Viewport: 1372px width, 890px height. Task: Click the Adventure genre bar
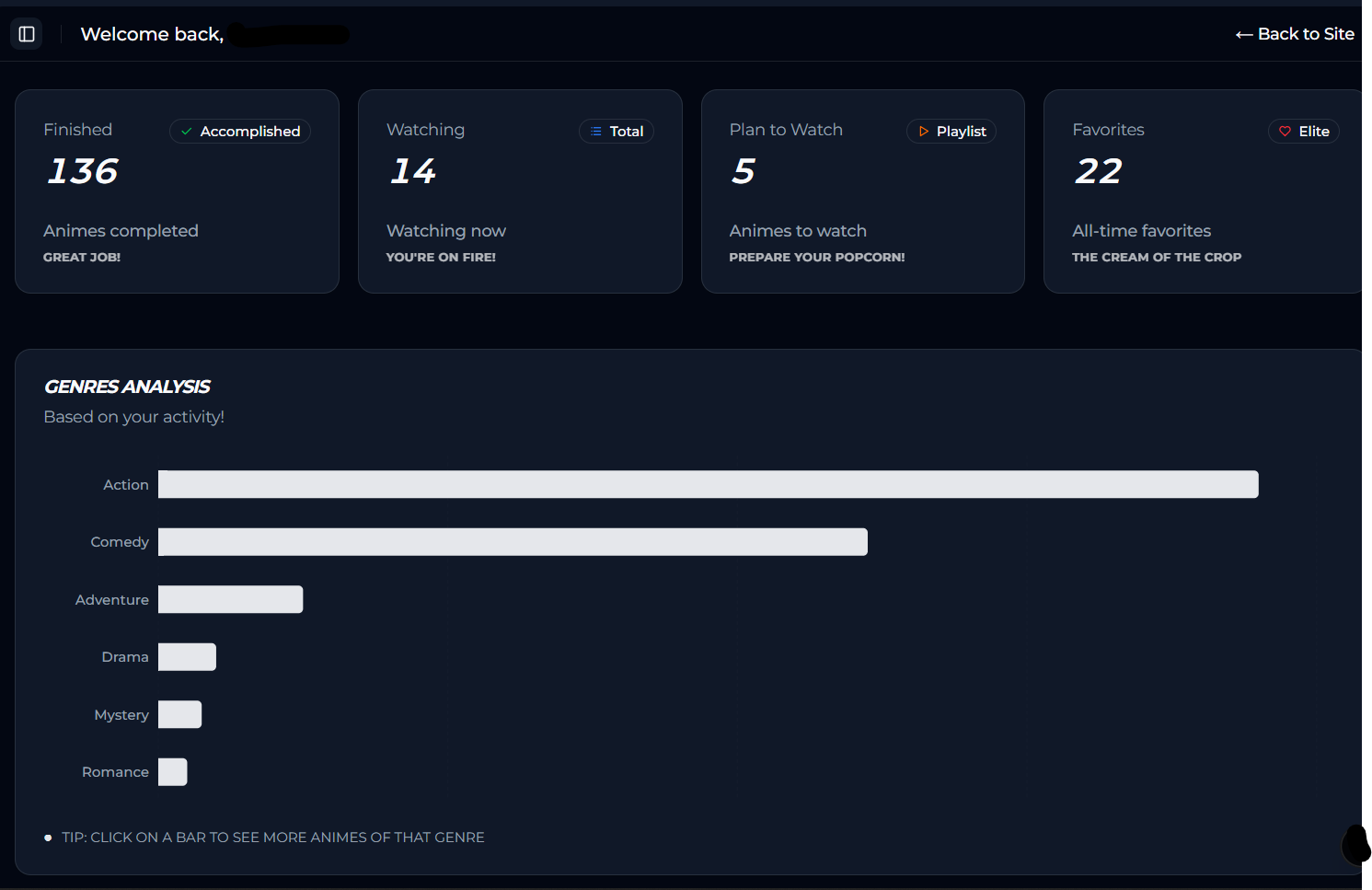[x=230, y=599]
